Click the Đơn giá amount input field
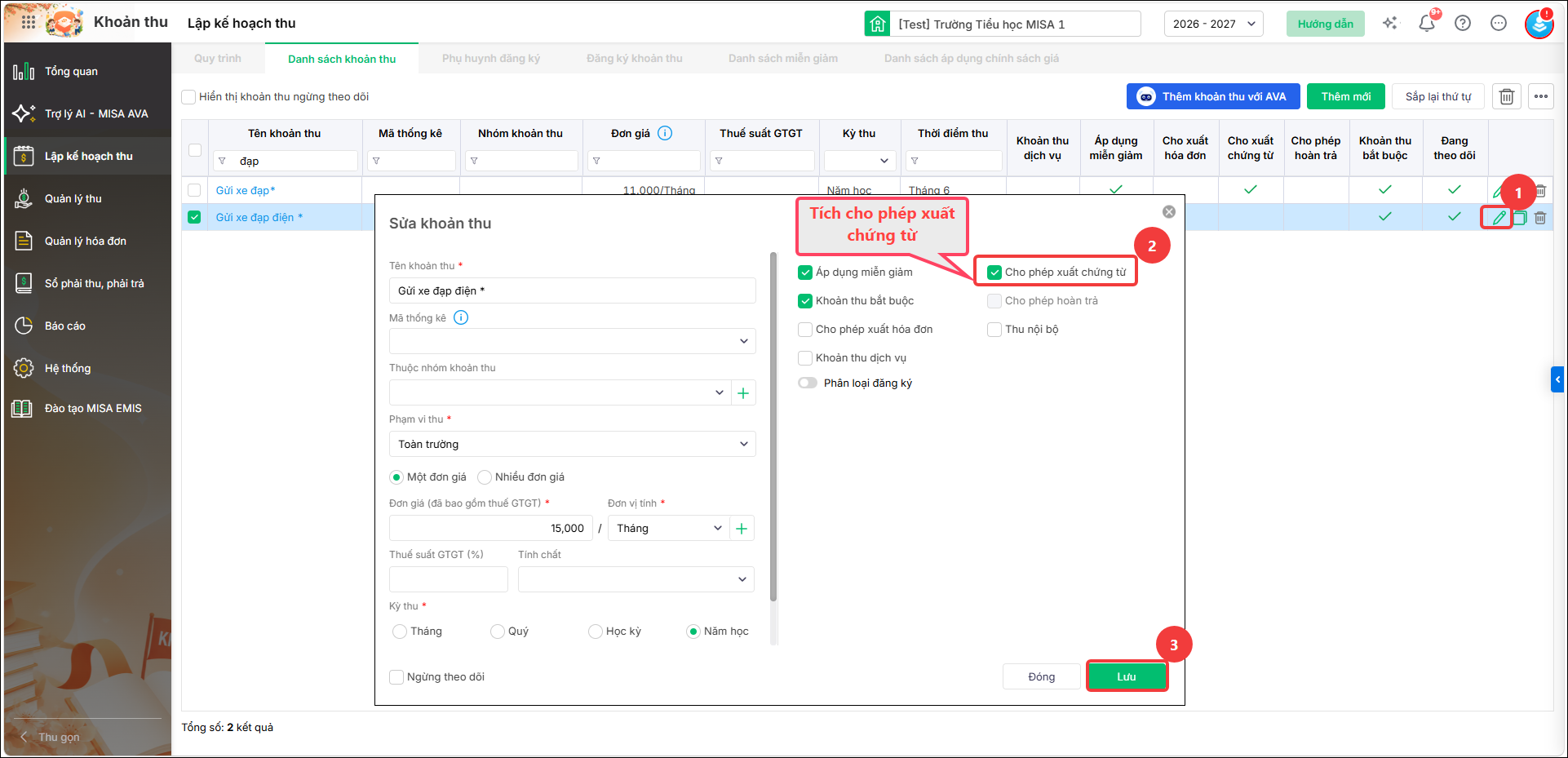1568x758 pixels. click(491, 528)
